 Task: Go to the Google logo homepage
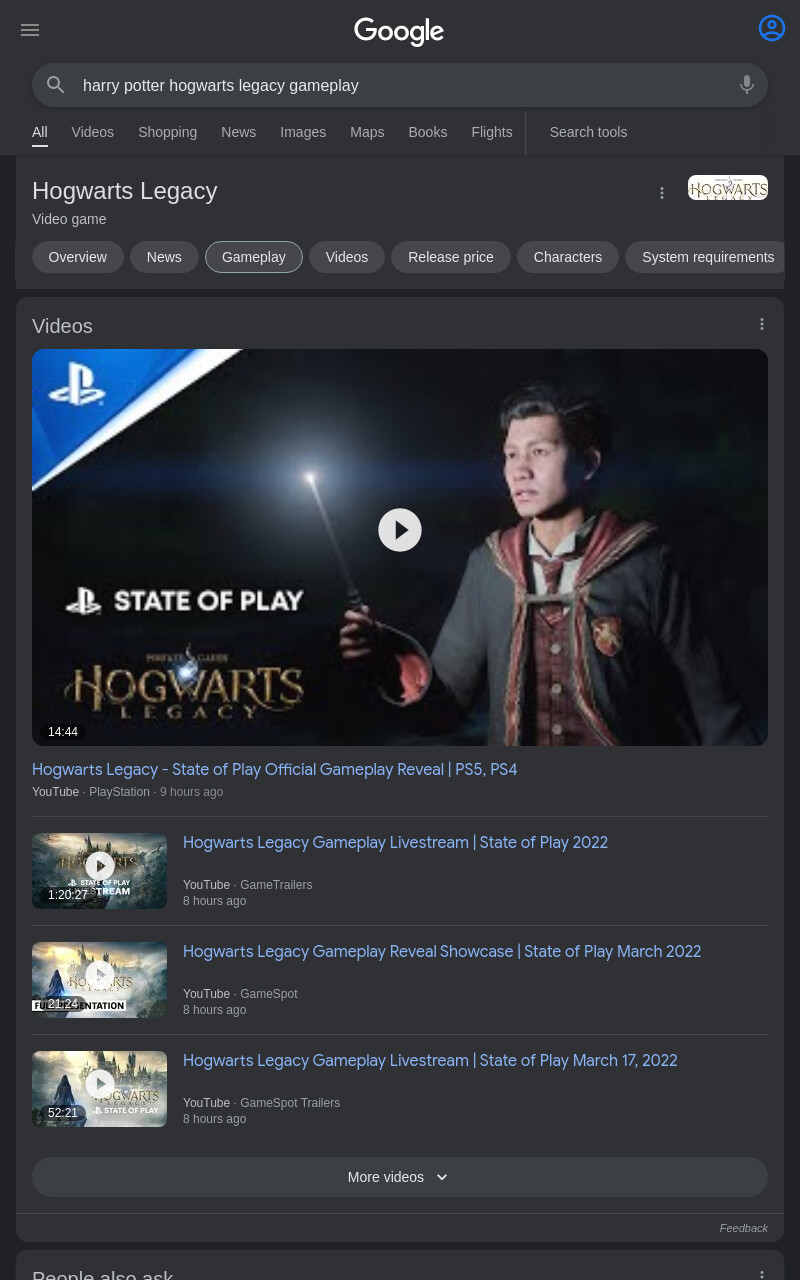[x=399, y=31]
